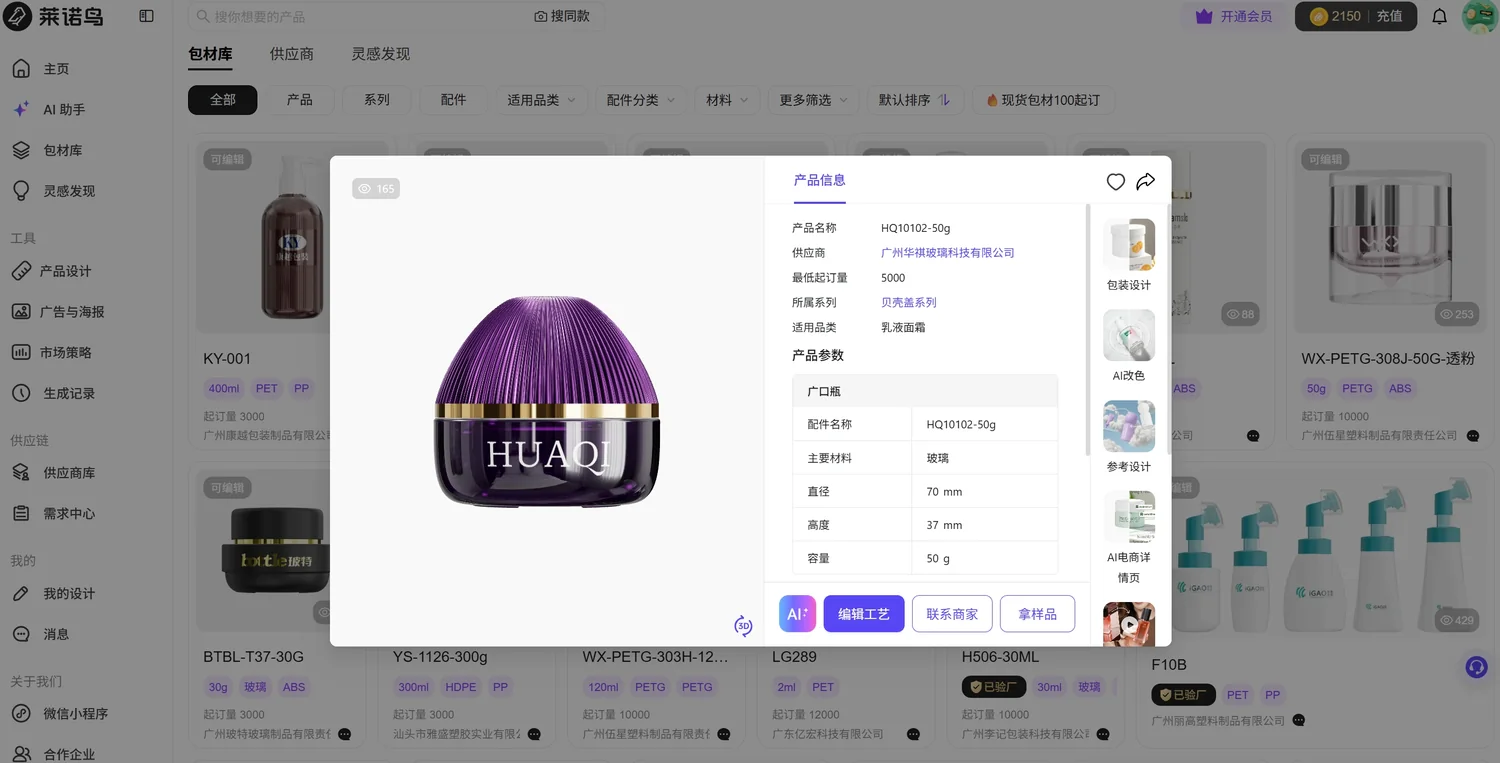
Task: Open the customer service headset icon
Action: pos(1476,667)
